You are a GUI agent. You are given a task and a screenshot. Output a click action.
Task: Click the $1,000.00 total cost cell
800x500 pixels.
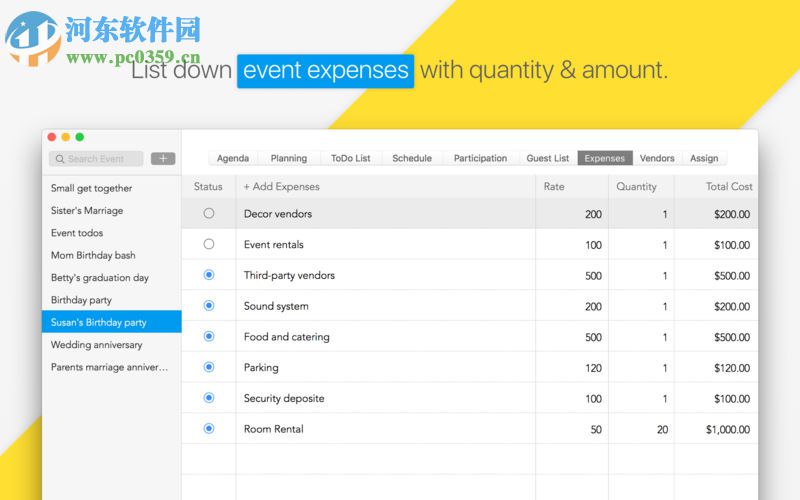click(x=728, y=430)
